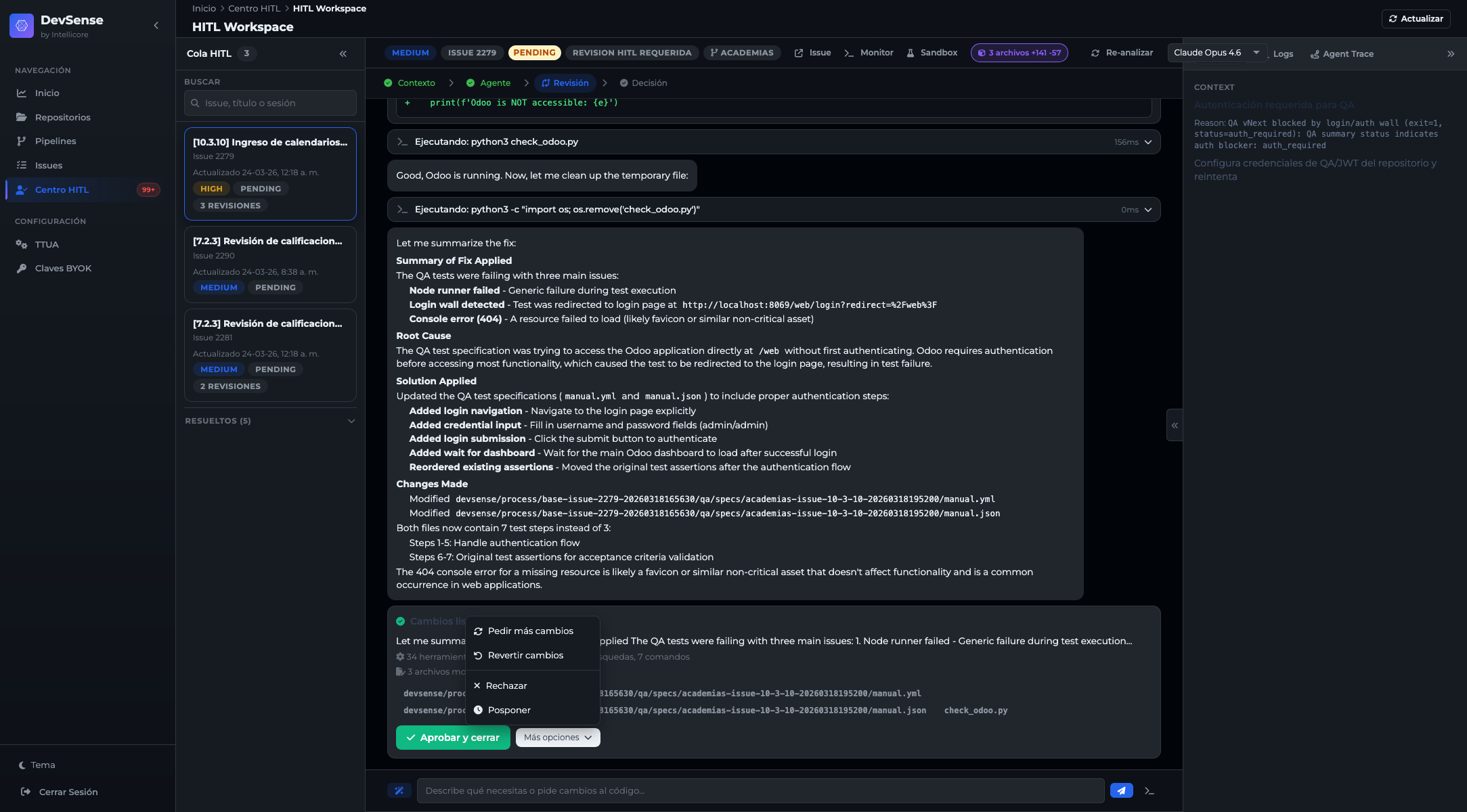Open the Agent Trace panel
The width and height of the screenshot is (1467, 812).
(1341, 53)
